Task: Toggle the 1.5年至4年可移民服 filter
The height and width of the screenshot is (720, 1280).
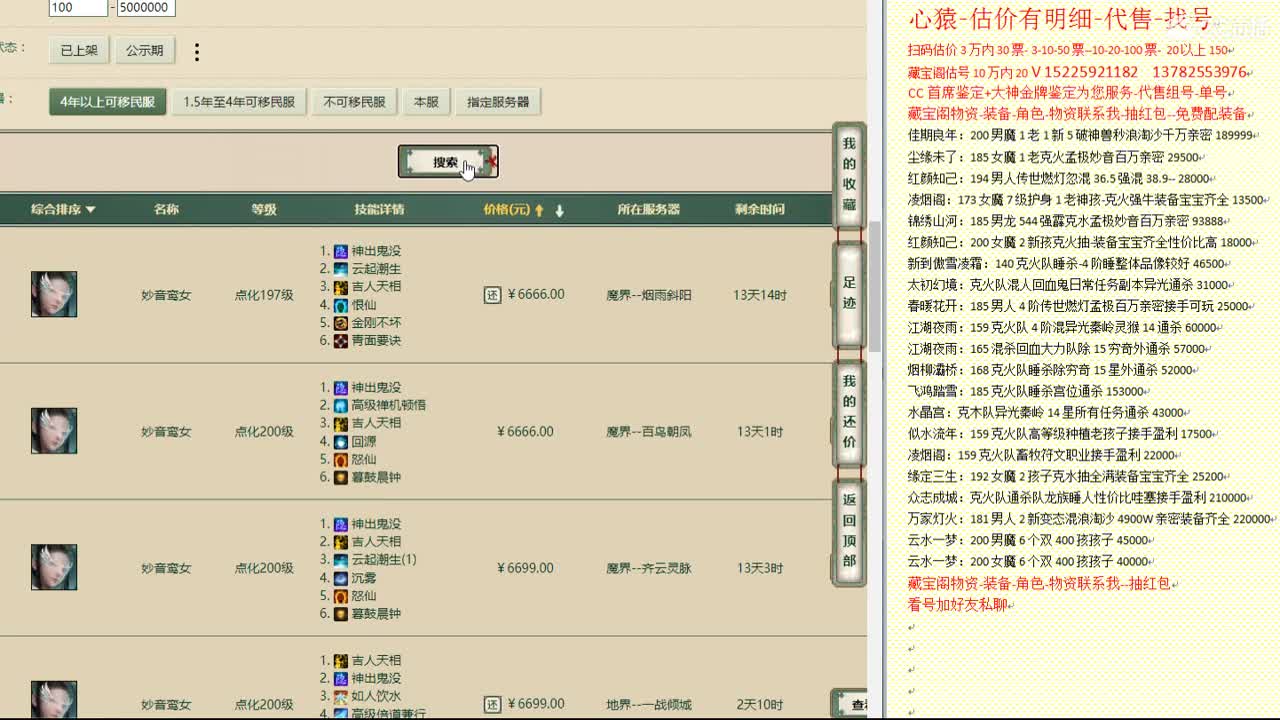Action: click(239, 102)
